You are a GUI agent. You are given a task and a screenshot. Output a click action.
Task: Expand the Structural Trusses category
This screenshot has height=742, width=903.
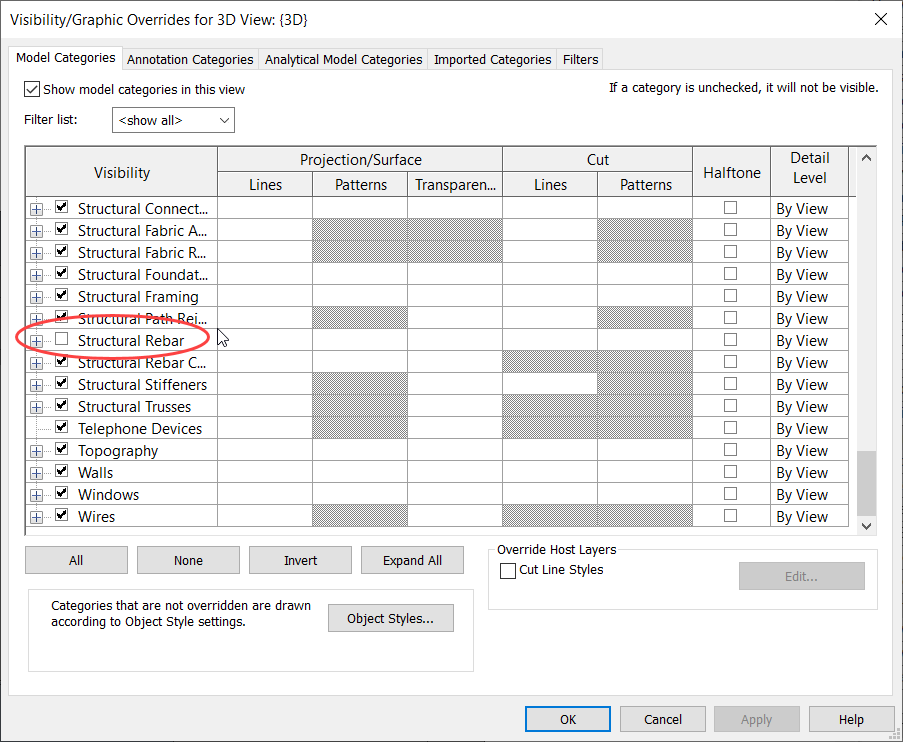point(36,406)
